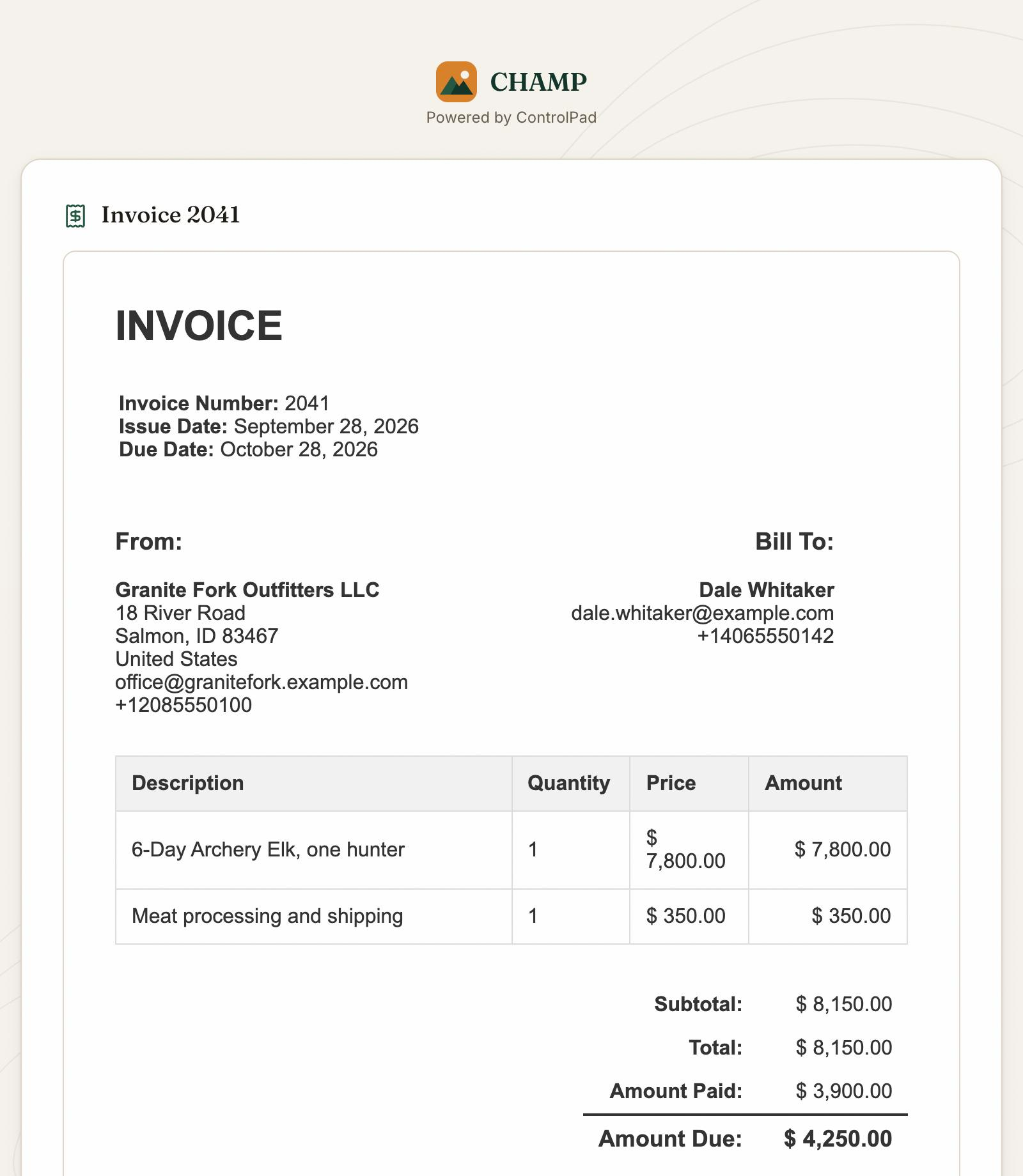Click the Dale Whitaker name
The height and width of the screenshot is (1176, 1023).
click(767, 590)
